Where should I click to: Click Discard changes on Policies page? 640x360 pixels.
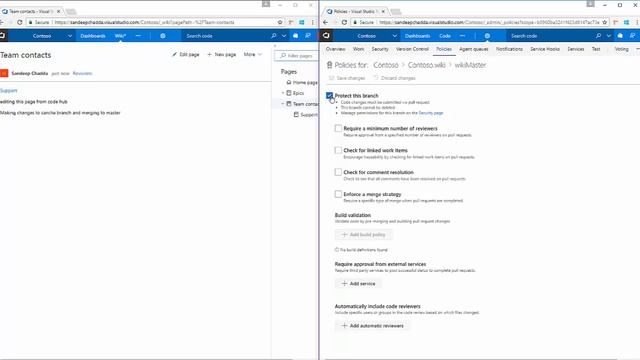[x=394, y=78]
